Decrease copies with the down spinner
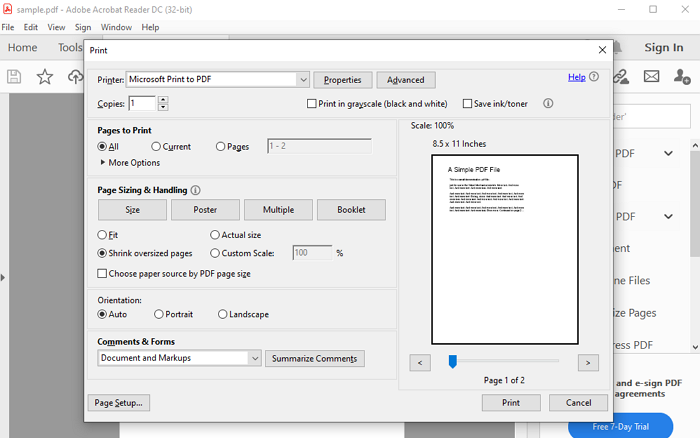This screenshot has height=438, width=700. (163, 107)
